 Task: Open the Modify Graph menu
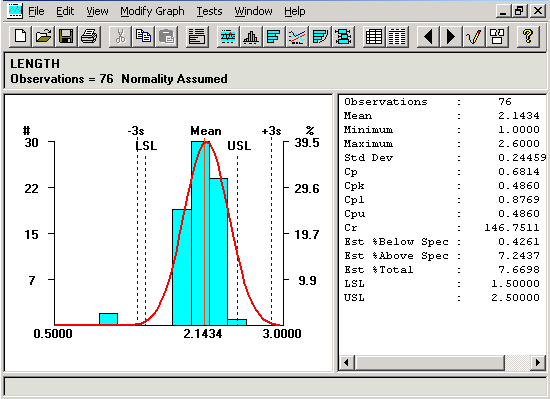(152, 11)
